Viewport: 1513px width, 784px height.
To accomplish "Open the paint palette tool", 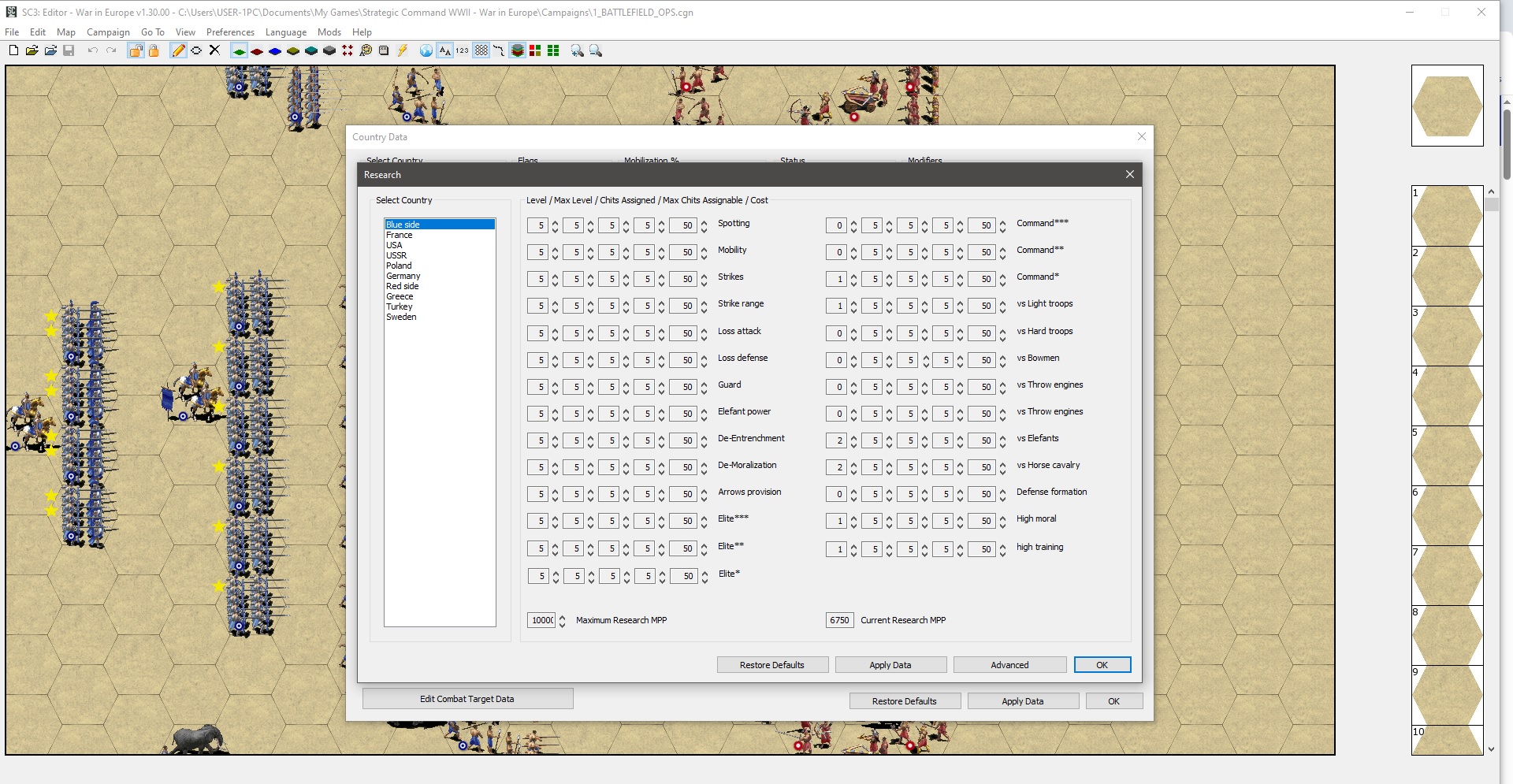I will point(366,50).
